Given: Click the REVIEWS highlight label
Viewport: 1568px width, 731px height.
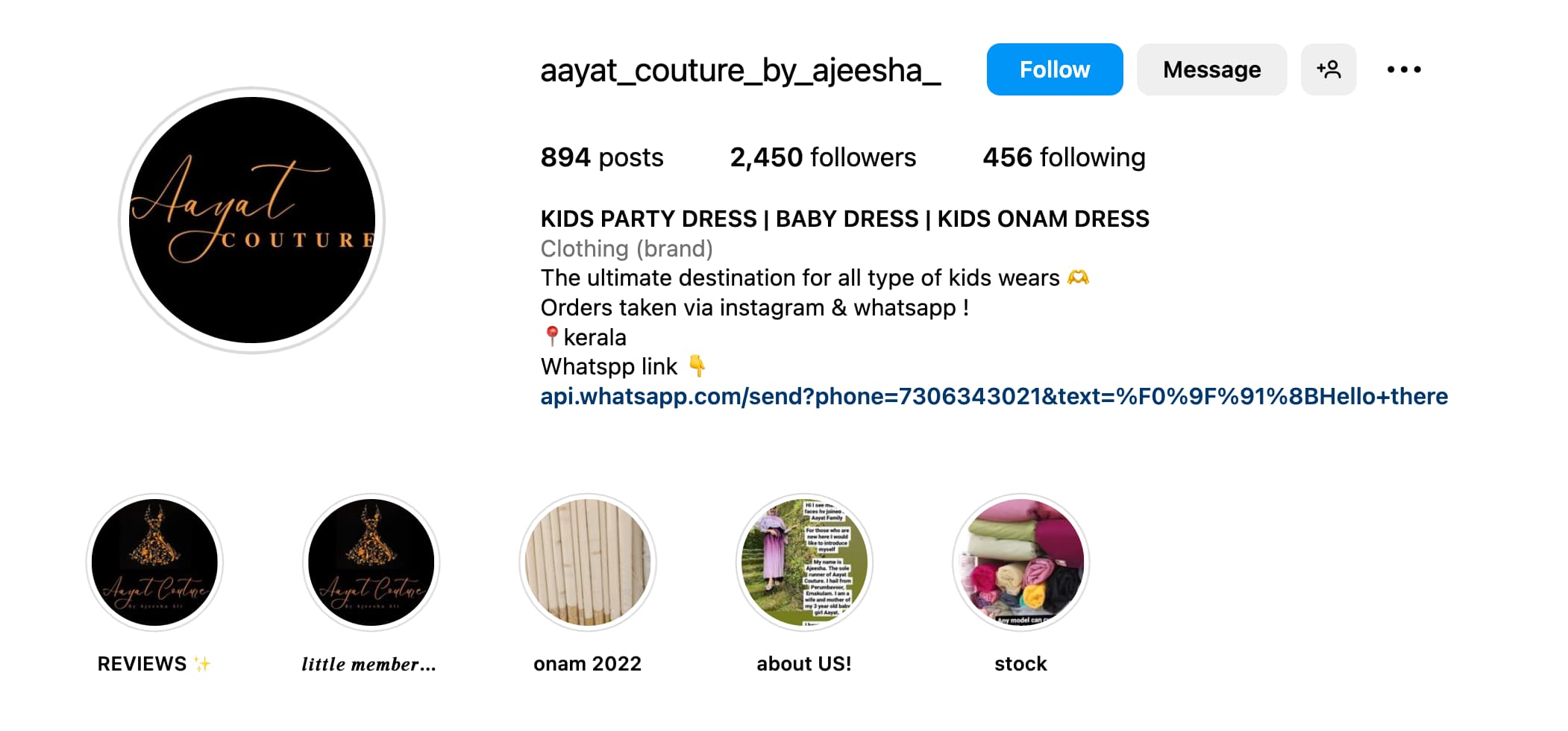Looking at the screenshot, I should click(x=154, y=664).
